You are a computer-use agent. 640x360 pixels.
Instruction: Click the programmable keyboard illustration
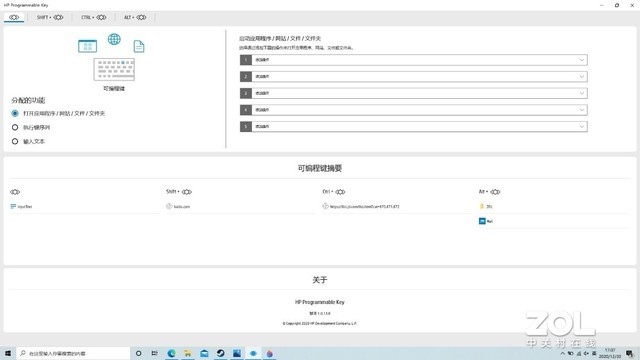pyautogui.click(x=114, y=69)
